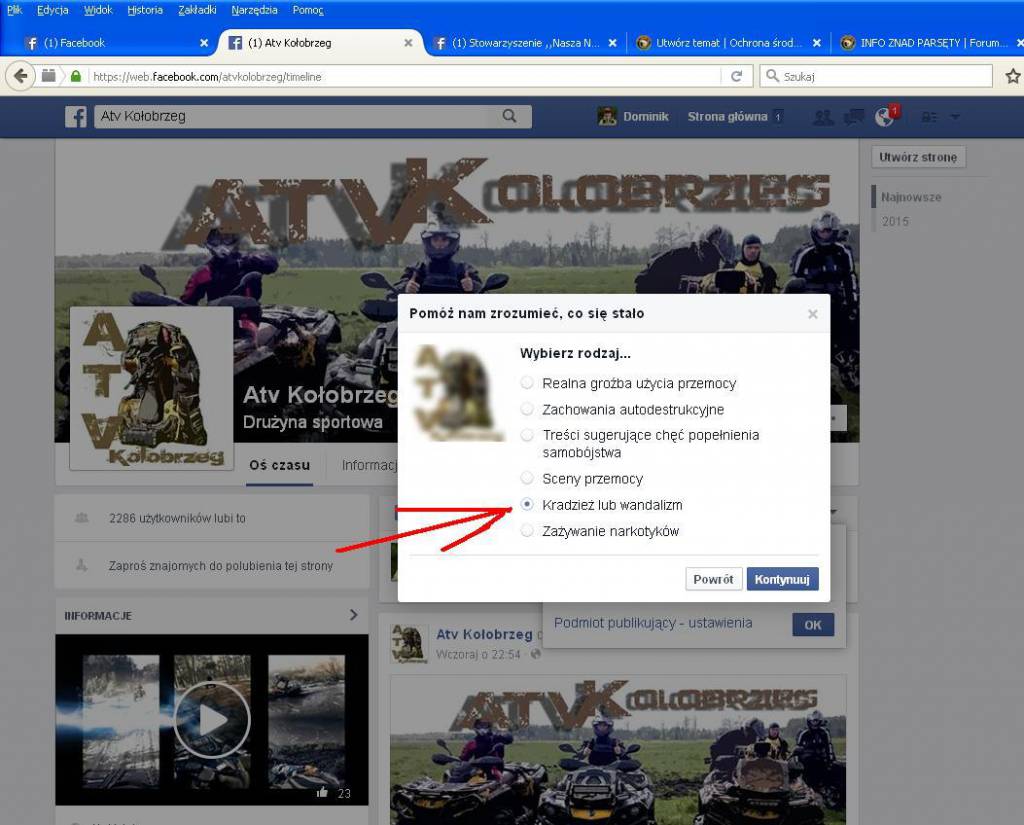The image size is (1024, 825).
Task: Close the Atv Kołobrzeg browser tab
Action: (408, 43)
